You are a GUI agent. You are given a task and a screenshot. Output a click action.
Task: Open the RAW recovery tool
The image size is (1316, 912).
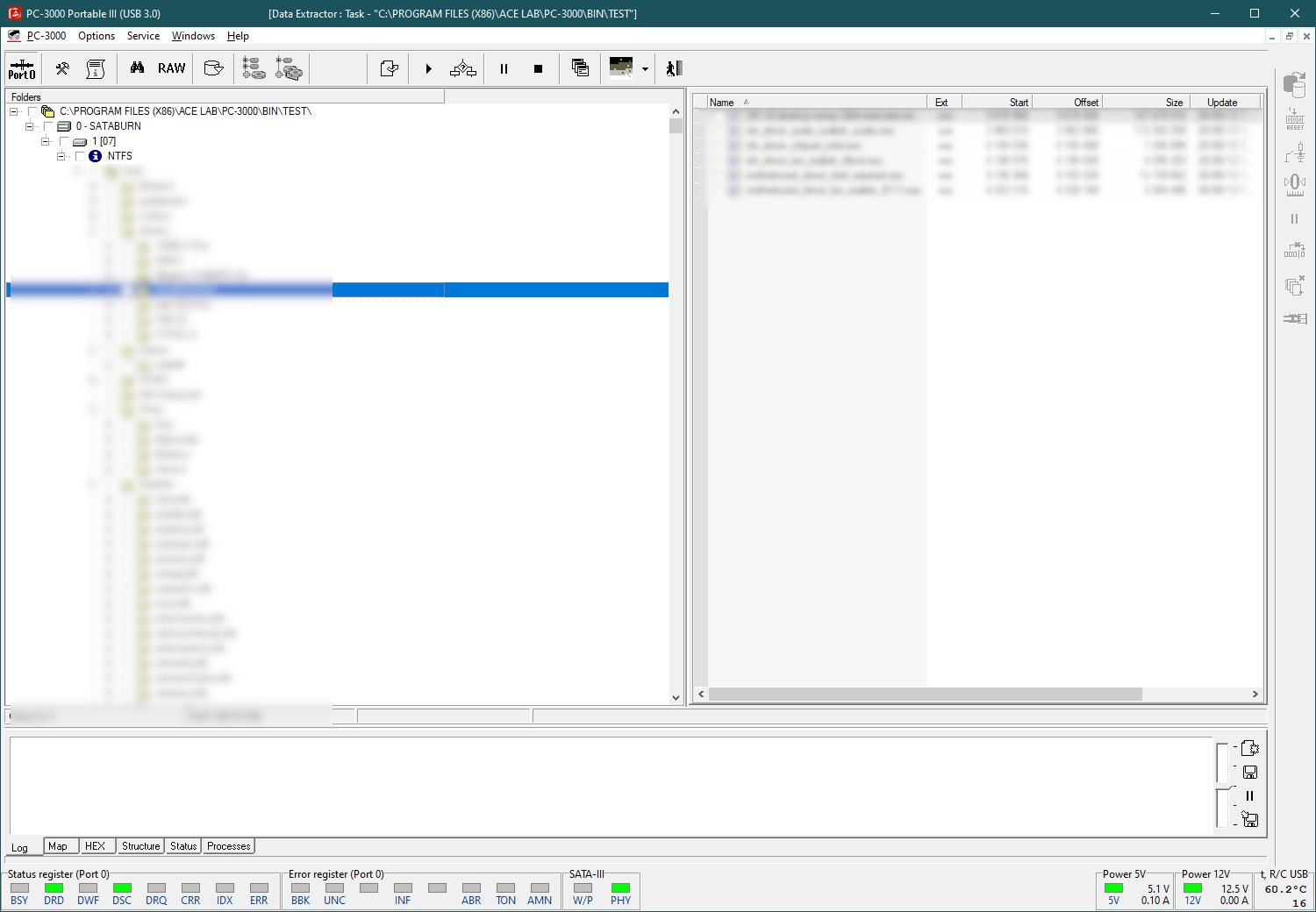171,68
